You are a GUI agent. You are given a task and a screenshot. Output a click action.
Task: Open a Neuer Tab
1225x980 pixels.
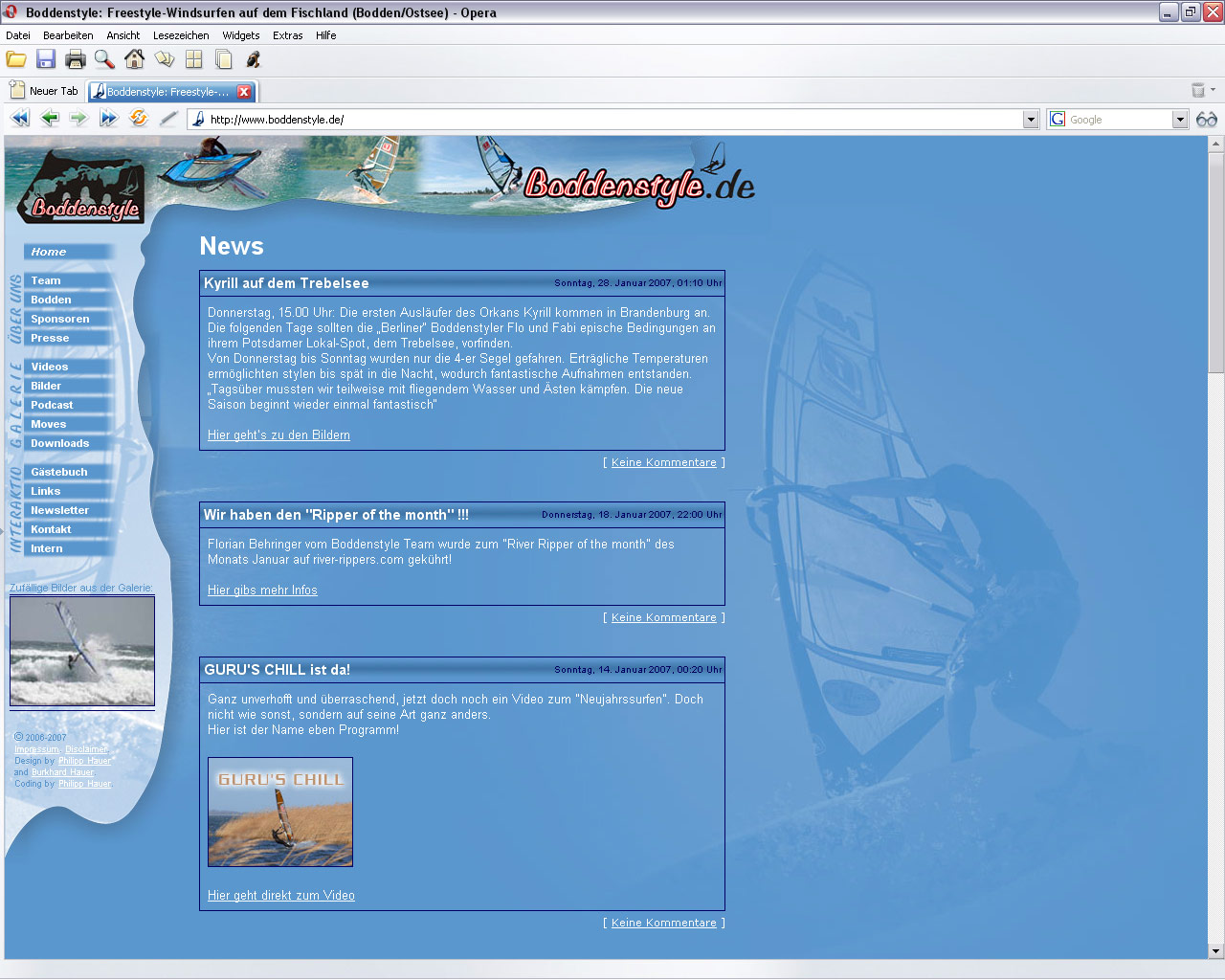[44, 91]
